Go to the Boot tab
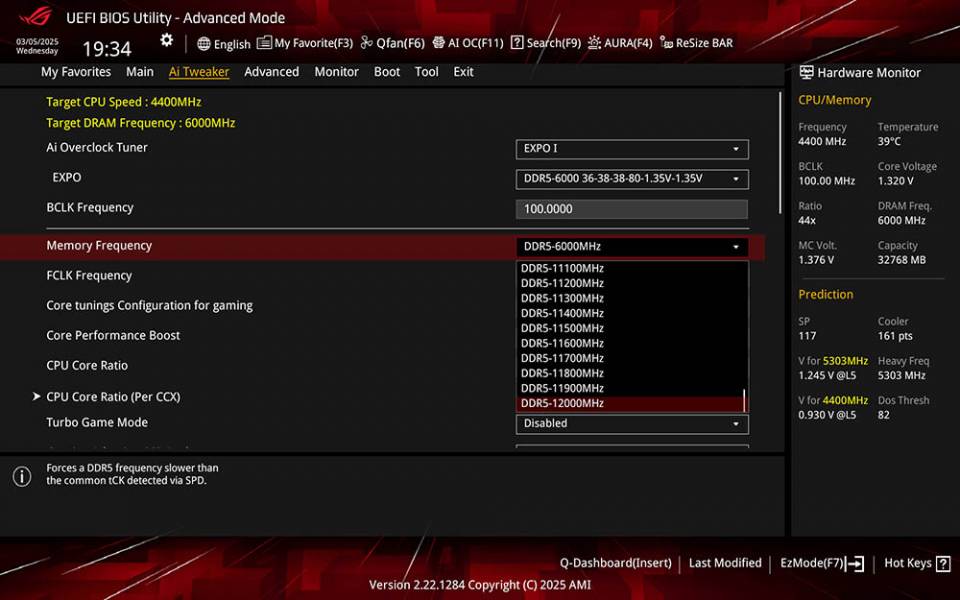960x600 pixels. coord(386,72)
